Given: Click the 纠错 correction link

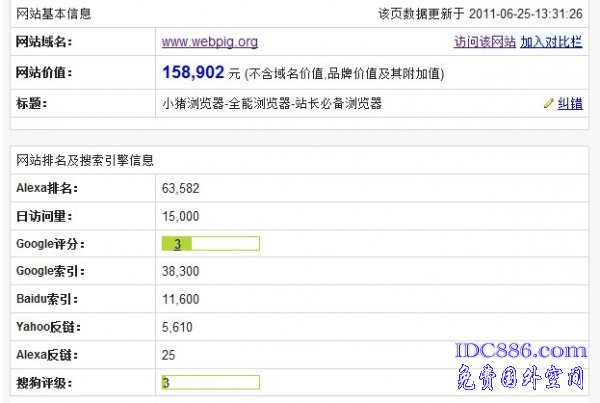Looking at the screenshot, I should pos(570,104).
